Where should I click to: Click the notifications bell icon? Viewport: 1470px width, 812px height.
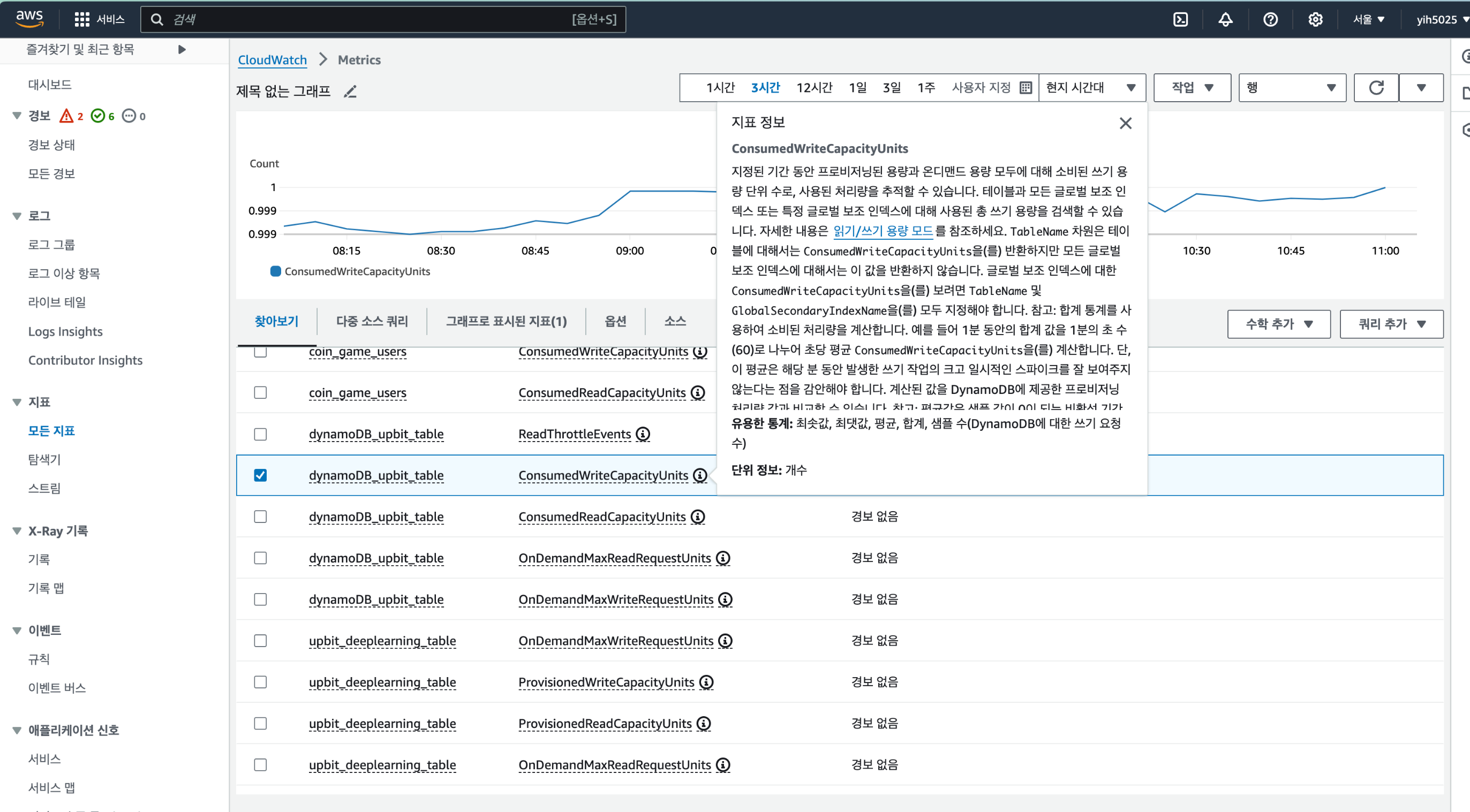tap(1225, 19)
